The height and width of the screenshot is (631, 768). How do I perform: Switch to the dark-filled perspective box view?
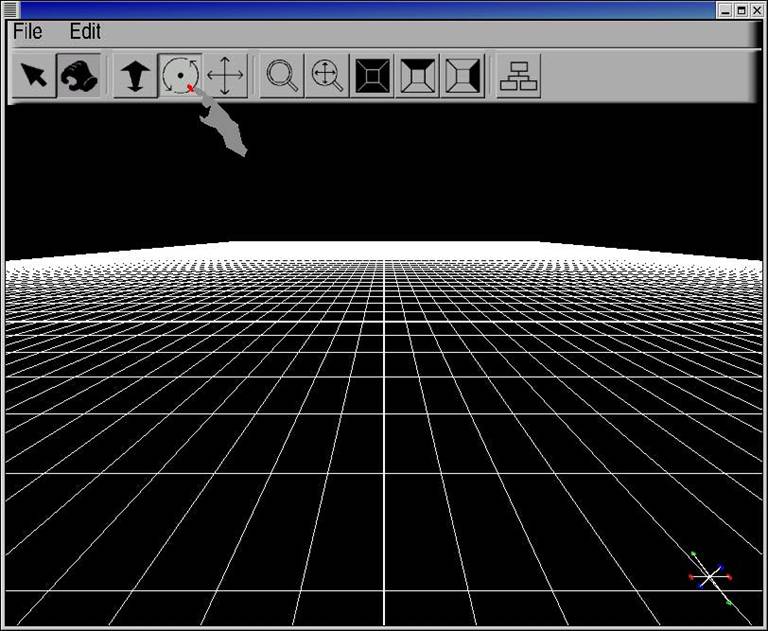click(372, 75)
